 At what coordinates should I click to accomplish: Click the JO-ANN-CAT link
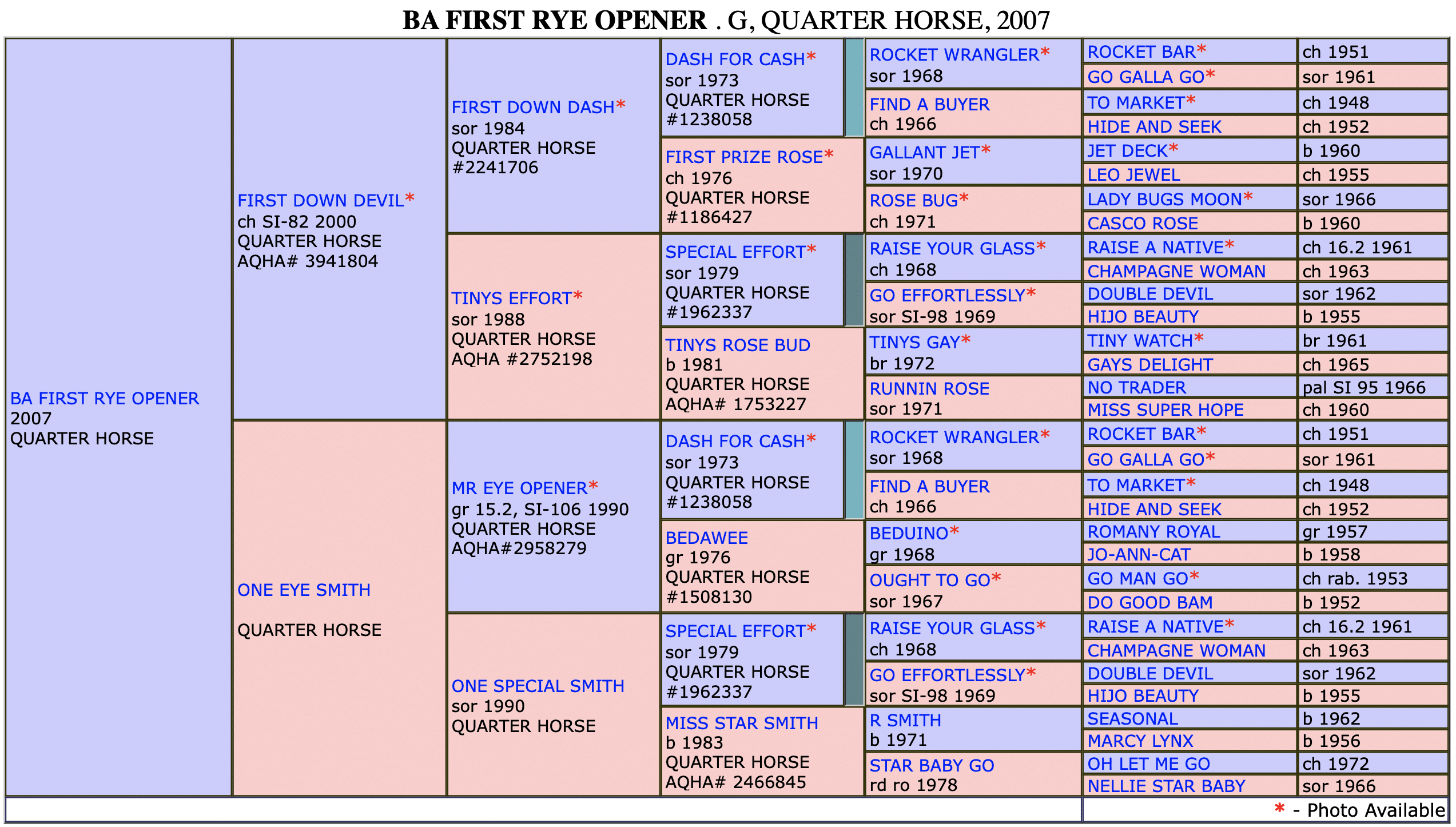click(x=1139, y=554)
